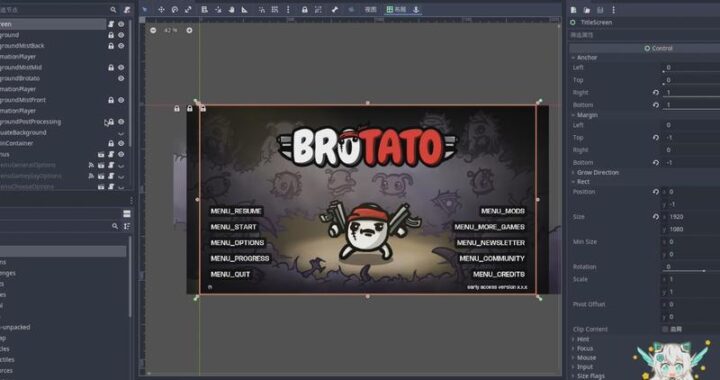
Task: Click the group children toolbar icon
Action: [x=318, y=9]
